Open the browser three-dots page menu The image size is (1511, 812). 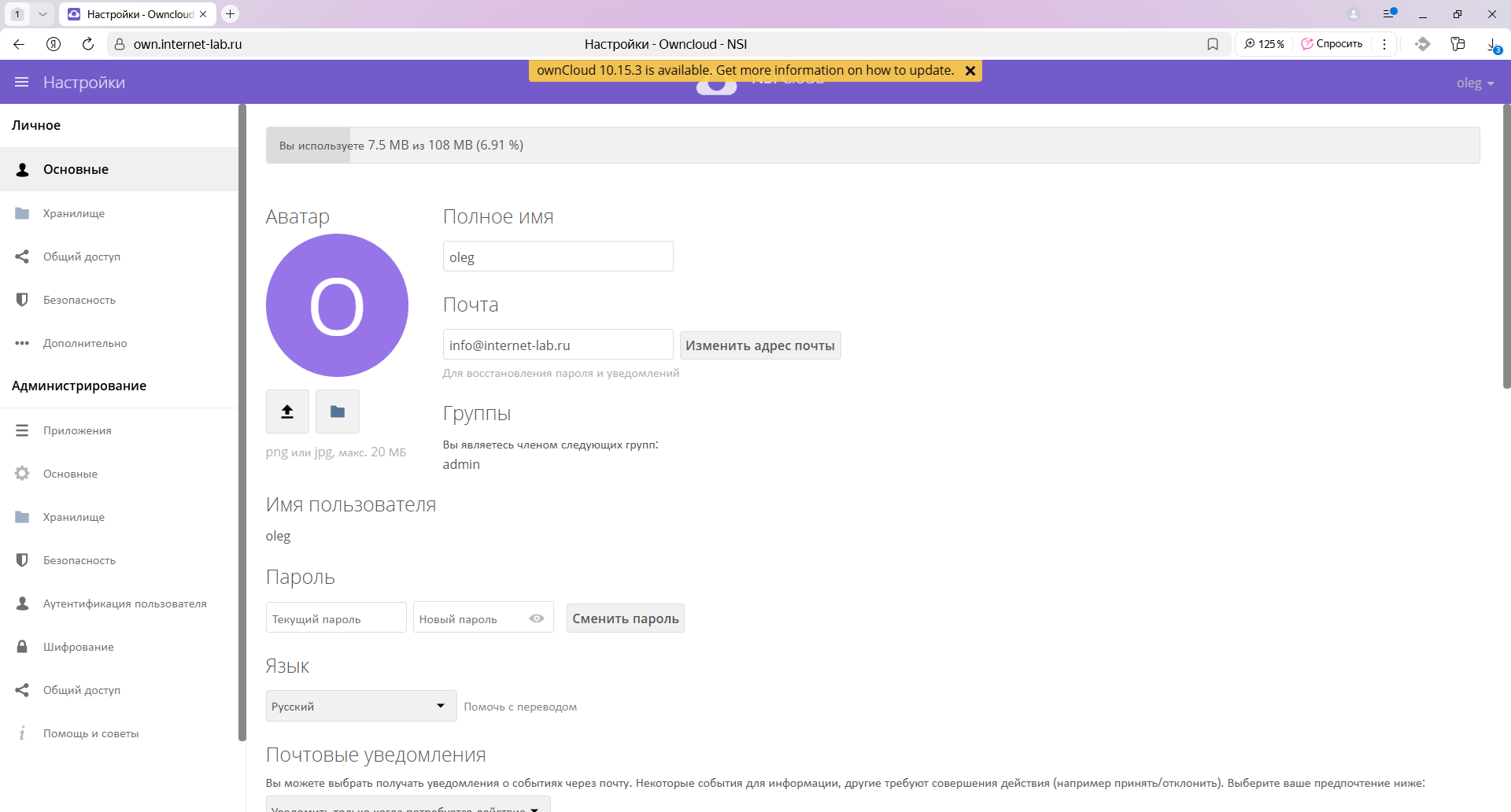coord(1384,44)
